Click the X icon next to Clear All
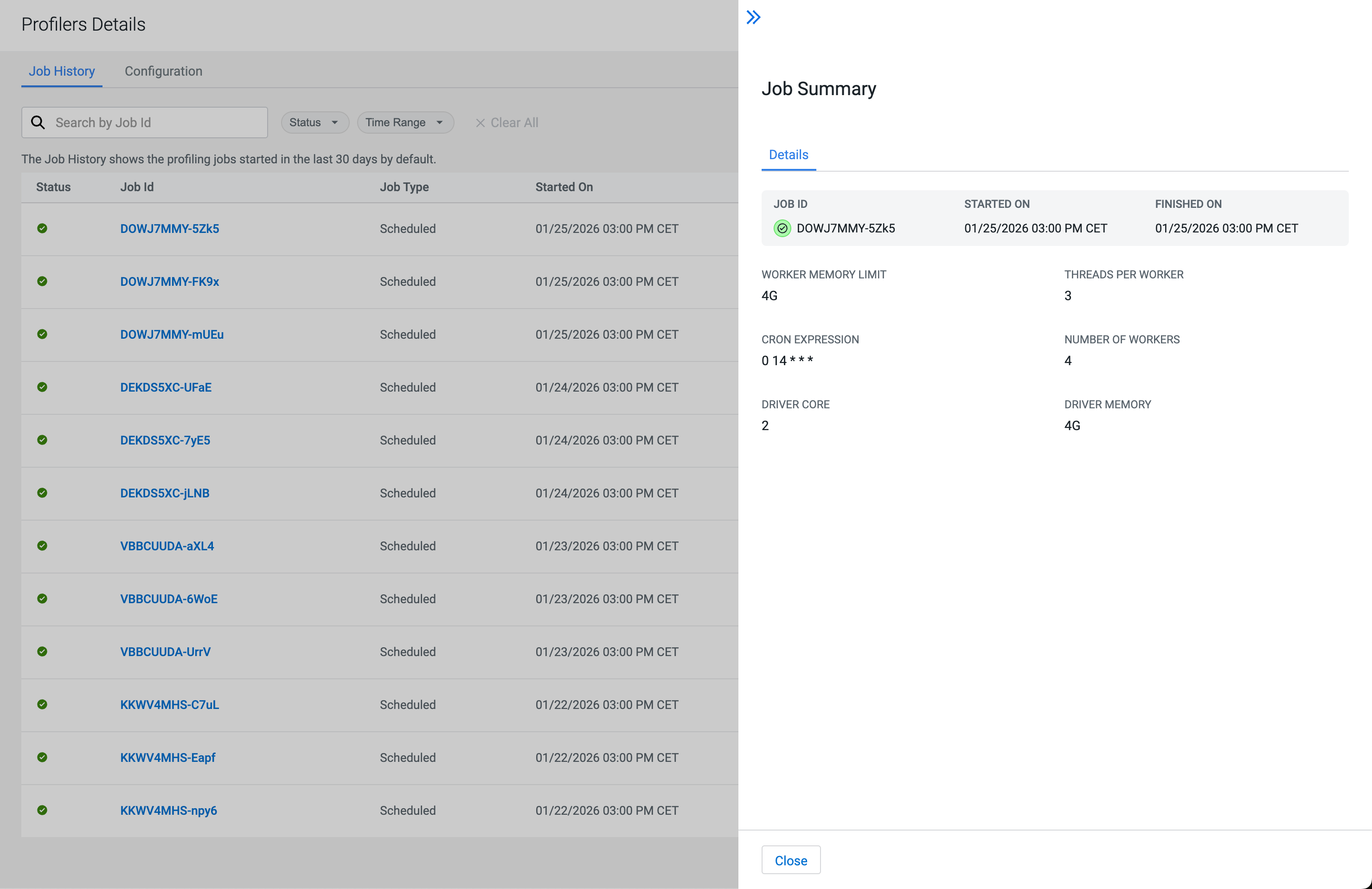Viewport: 1372px width, 889px height. click(480, 123)
